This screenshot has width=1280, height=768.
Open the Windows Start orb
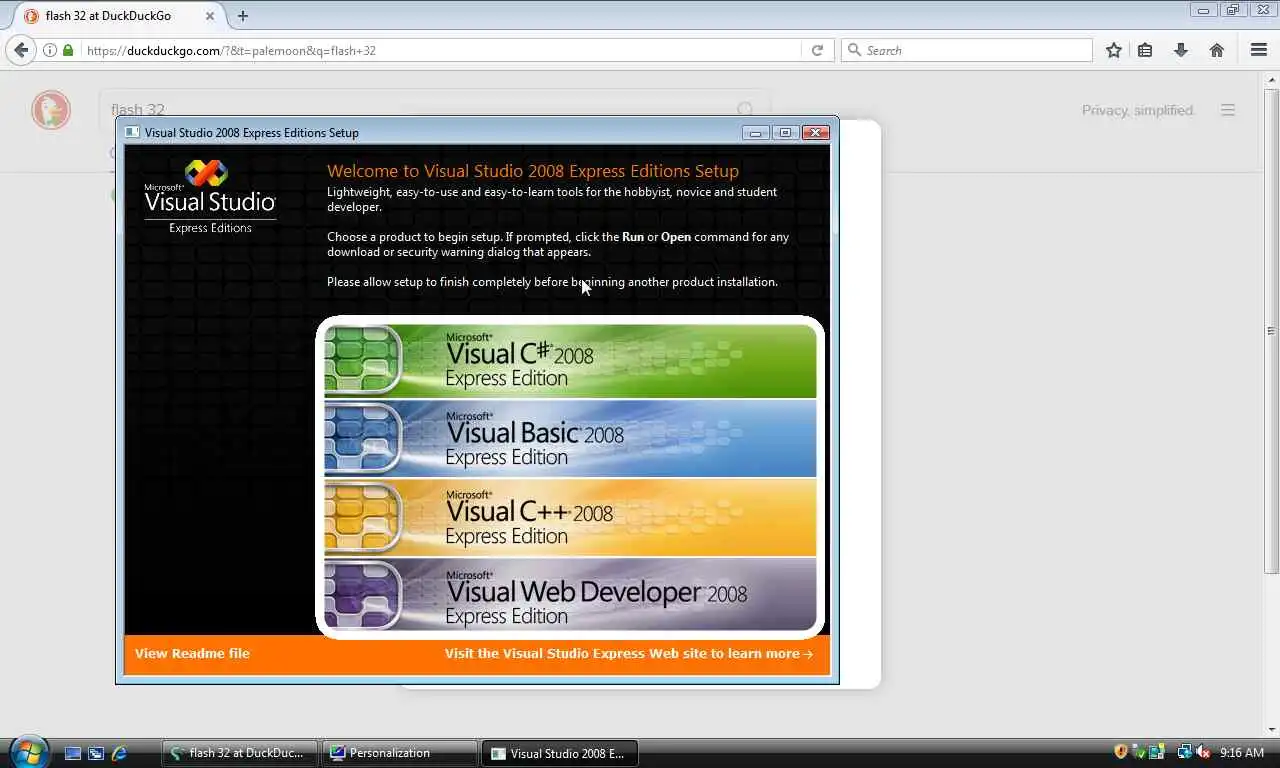[27, 751]
